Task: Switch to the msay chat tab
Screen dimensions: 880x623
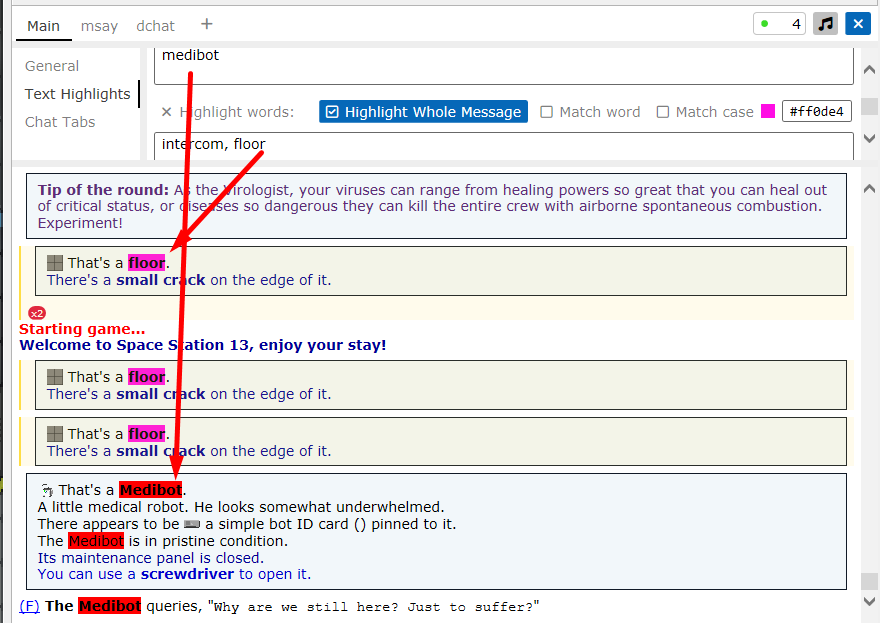Action: click(99, 26)
